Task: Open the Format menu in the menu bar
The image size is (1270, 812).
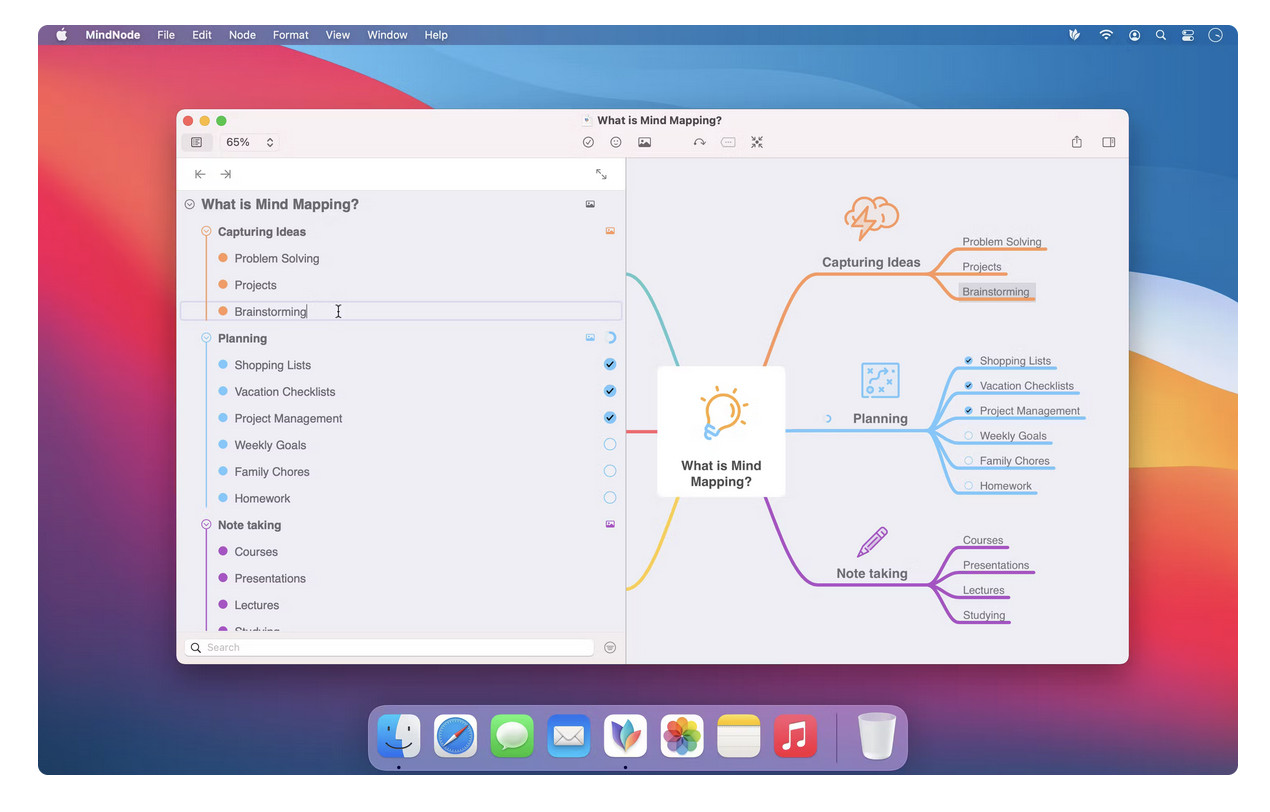Action: [x=290, y=34]
